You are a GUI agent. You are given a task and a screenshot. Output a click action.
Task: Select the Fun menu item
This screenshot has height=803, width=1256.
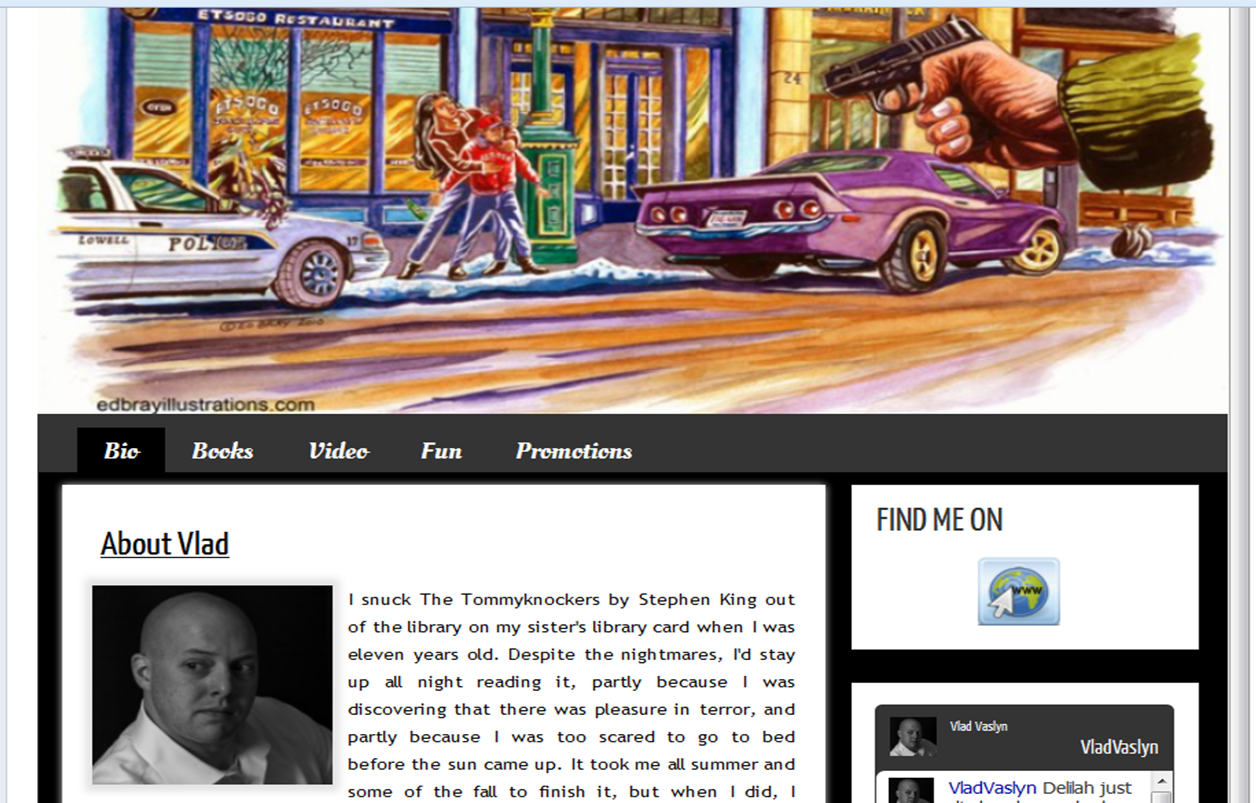pyautogui.click(x=441, y=450)
